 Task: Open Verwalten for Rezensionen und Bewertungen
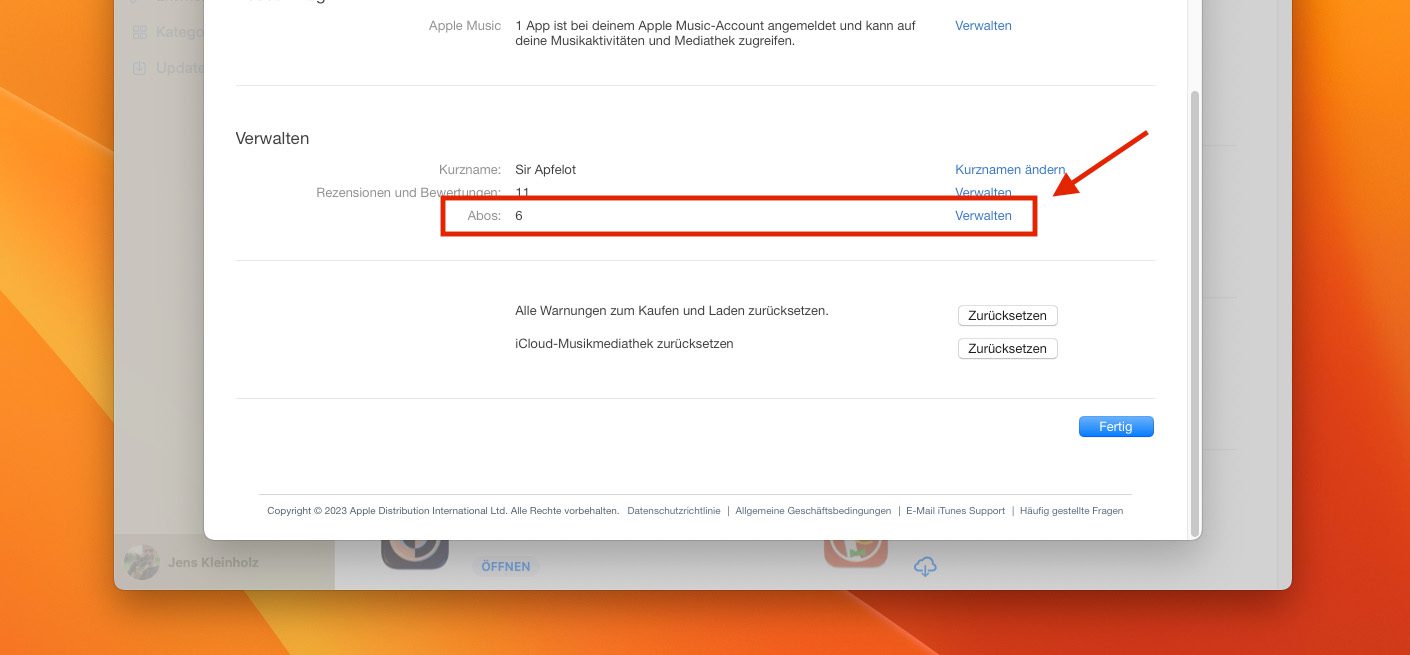pyautogui.click(x=983, y=192)
